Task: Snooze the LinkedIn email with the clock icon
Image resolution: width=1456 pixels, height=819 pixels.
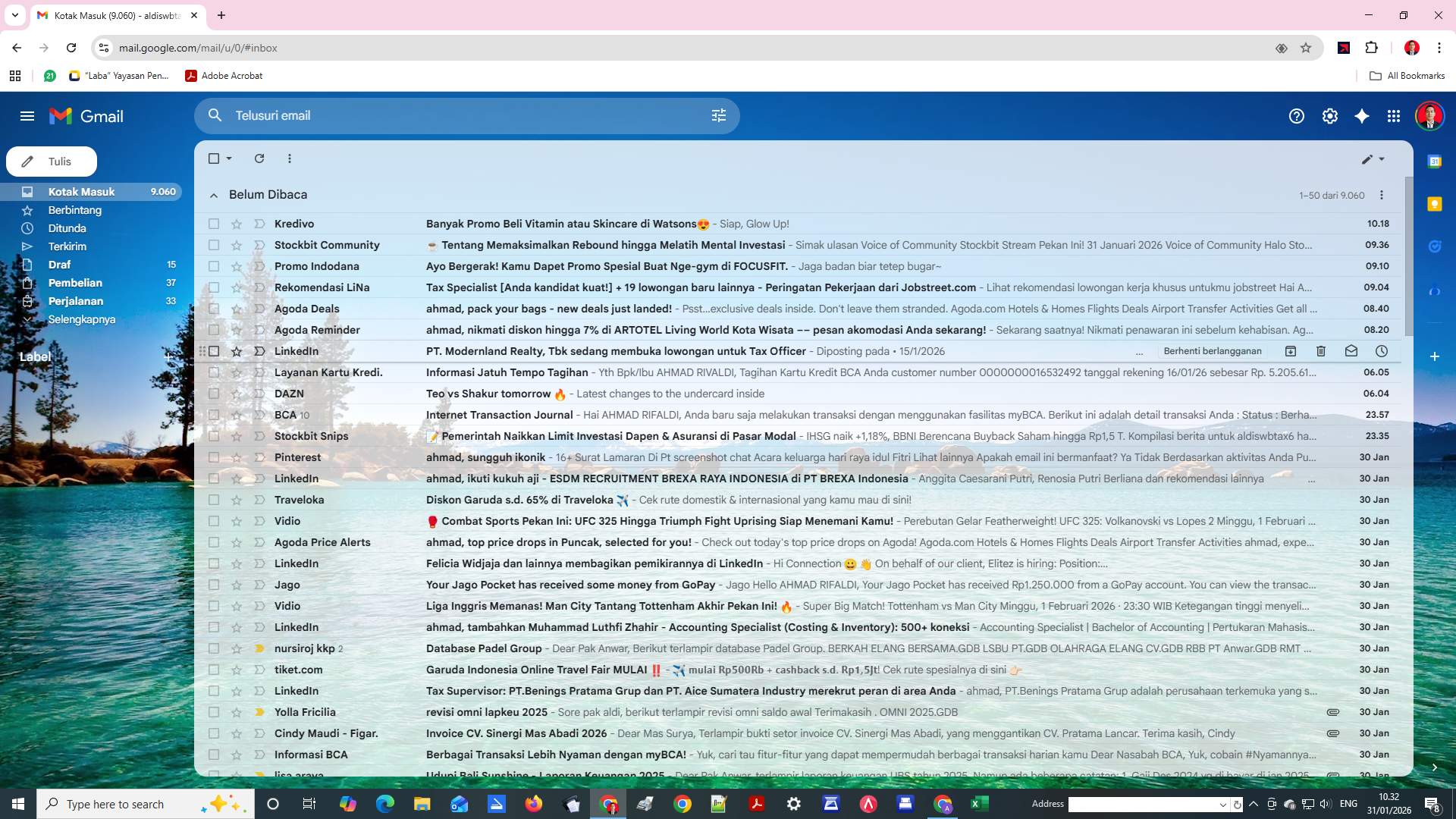Action: click(x=1381, y=351)
